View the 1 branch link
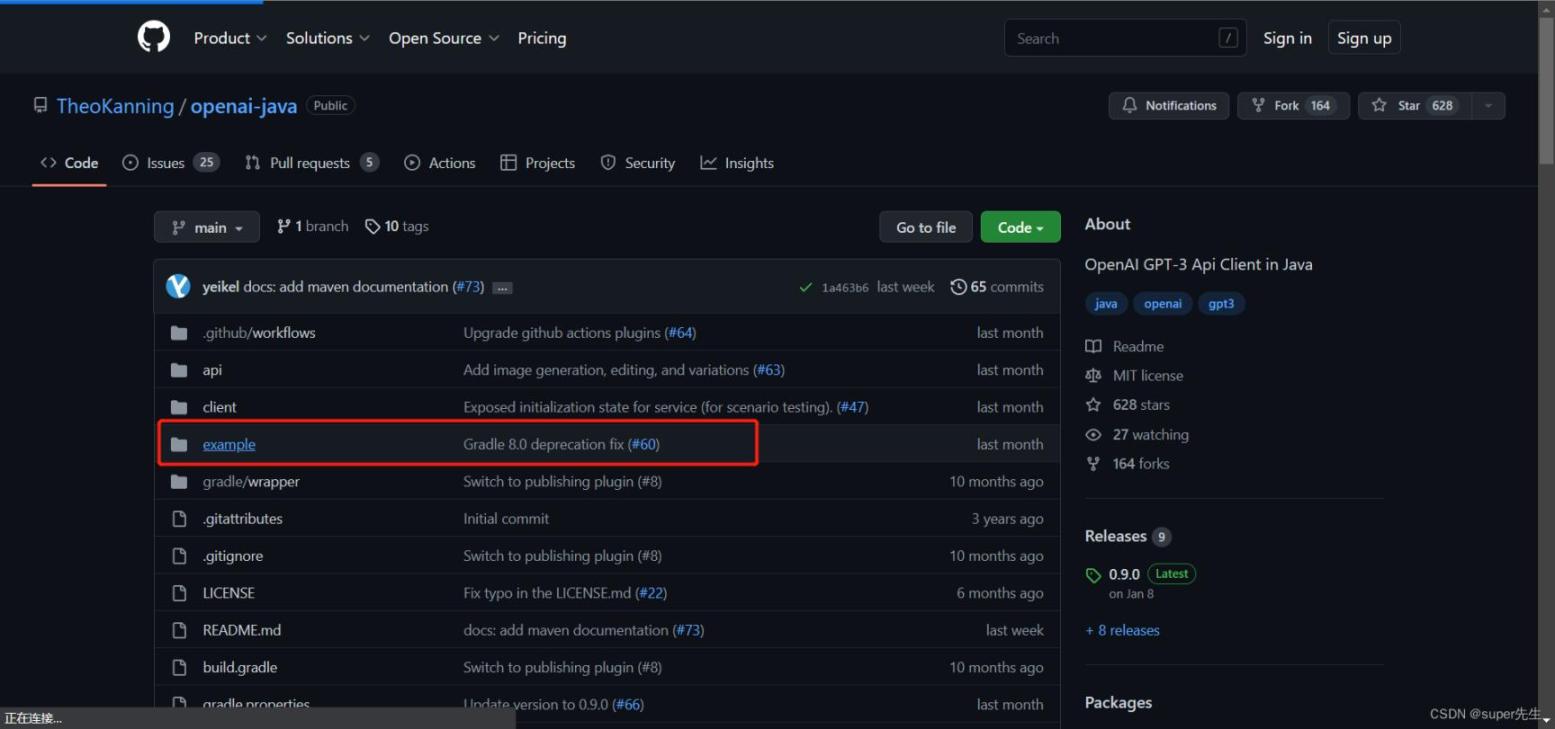The image size is (1555, 729). pyautogui.click(x=313, y=226)
